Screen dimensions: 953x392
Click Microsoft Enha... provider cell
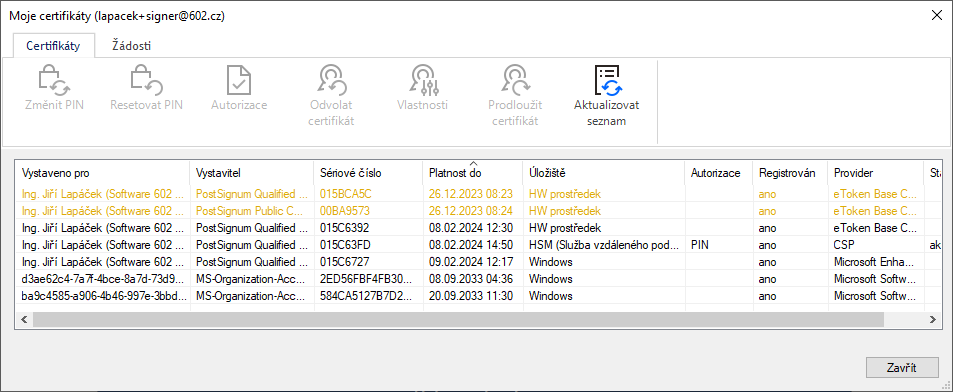click(875, 262)
